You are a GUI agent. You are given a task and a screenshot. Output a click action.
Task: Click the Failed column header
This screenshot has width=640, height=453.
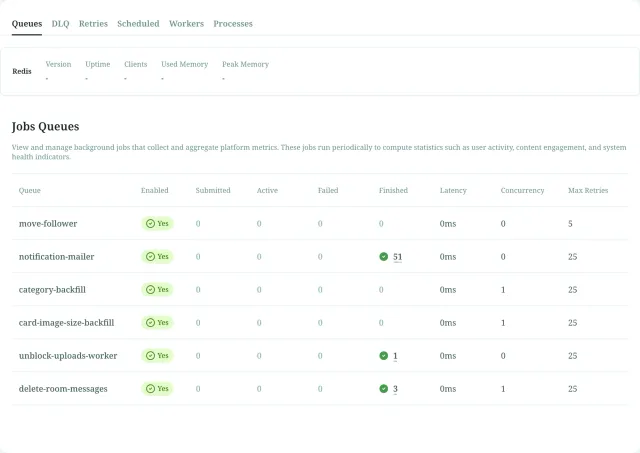tap(328, 190)
